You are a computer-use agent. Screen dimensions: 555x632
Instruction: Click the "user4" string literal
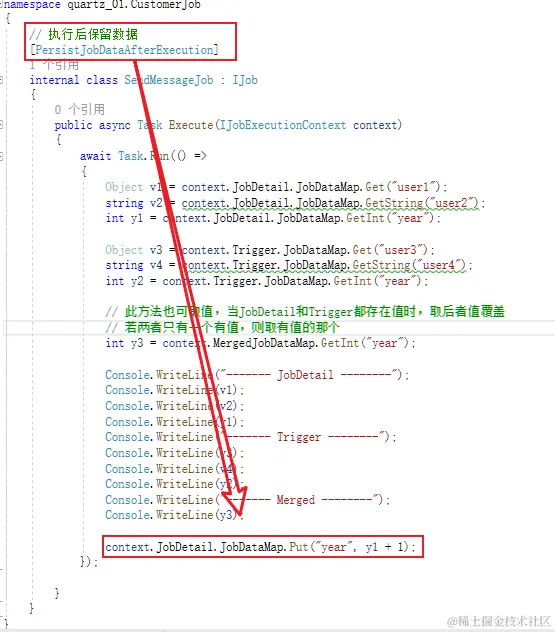pos(441,265)
